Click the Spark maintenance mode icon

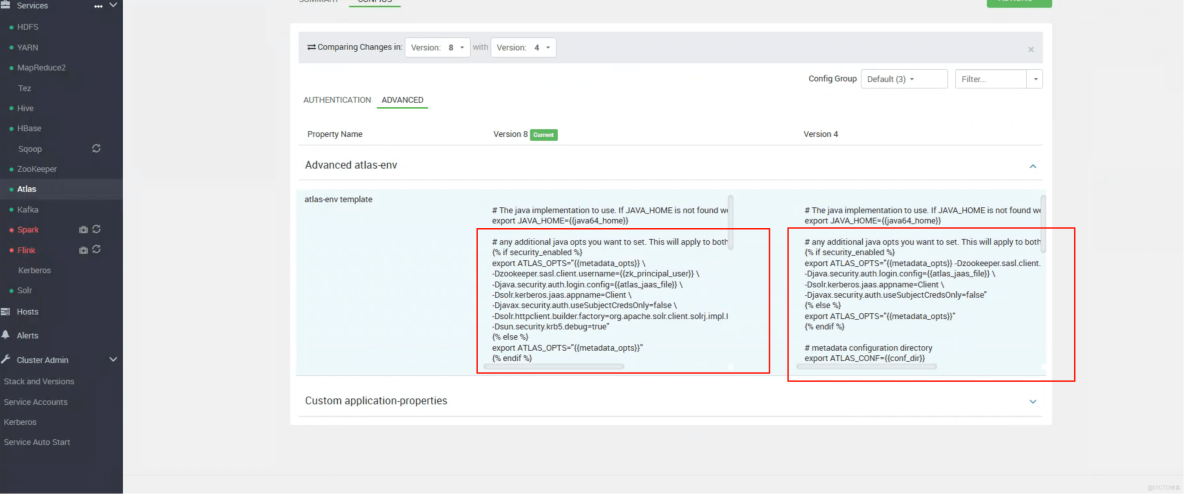[x=84, y=230]
